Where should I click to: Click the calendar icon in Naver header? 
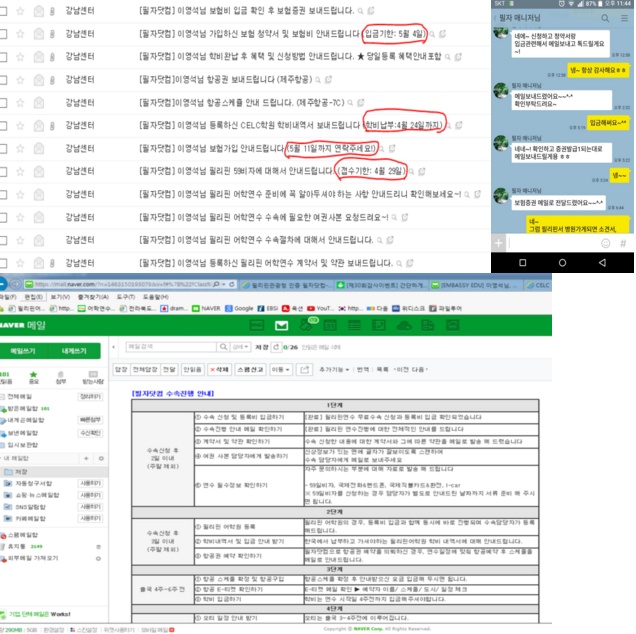(x=330, y=326)
